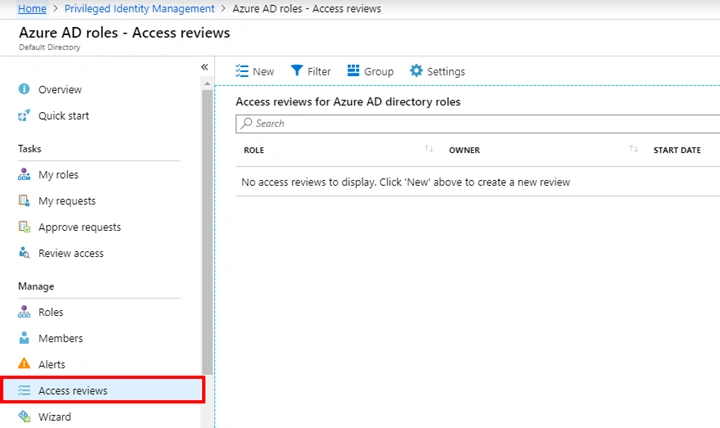Click the Members icon
This screenshot has width=720, height=428.
(x=24, y=338)
